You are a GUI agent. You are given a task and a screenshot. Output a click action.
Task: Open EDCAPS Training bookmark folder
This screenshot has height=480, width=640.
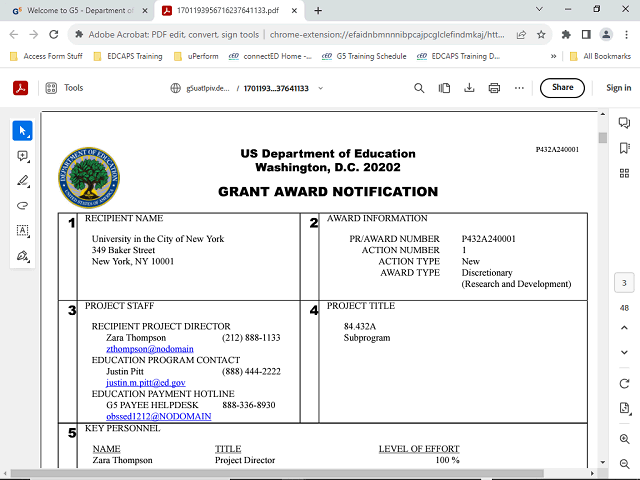128,56
